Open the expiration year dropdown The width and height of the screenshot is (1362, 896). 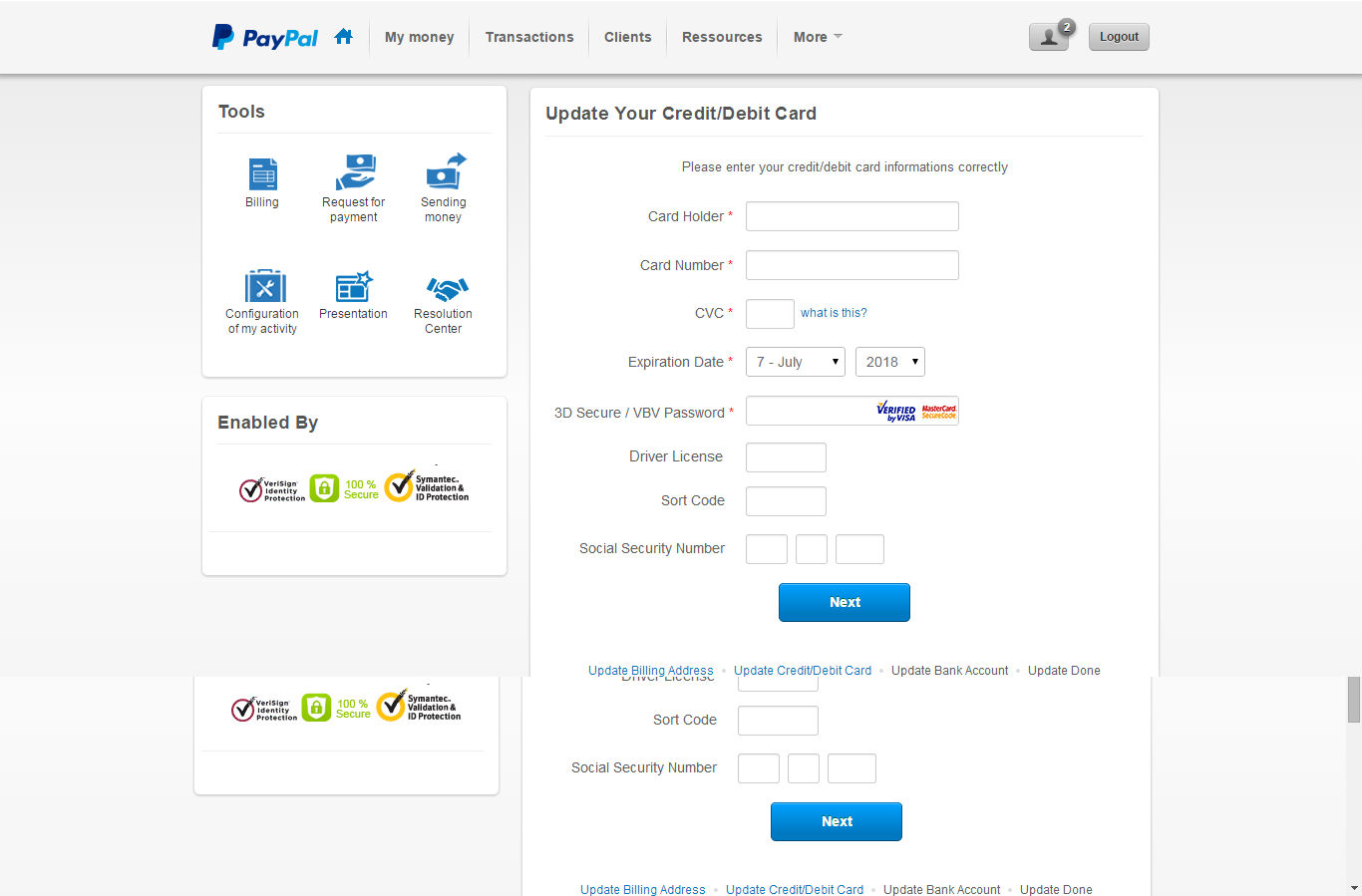pyautogui.click(x=889, y=362)
